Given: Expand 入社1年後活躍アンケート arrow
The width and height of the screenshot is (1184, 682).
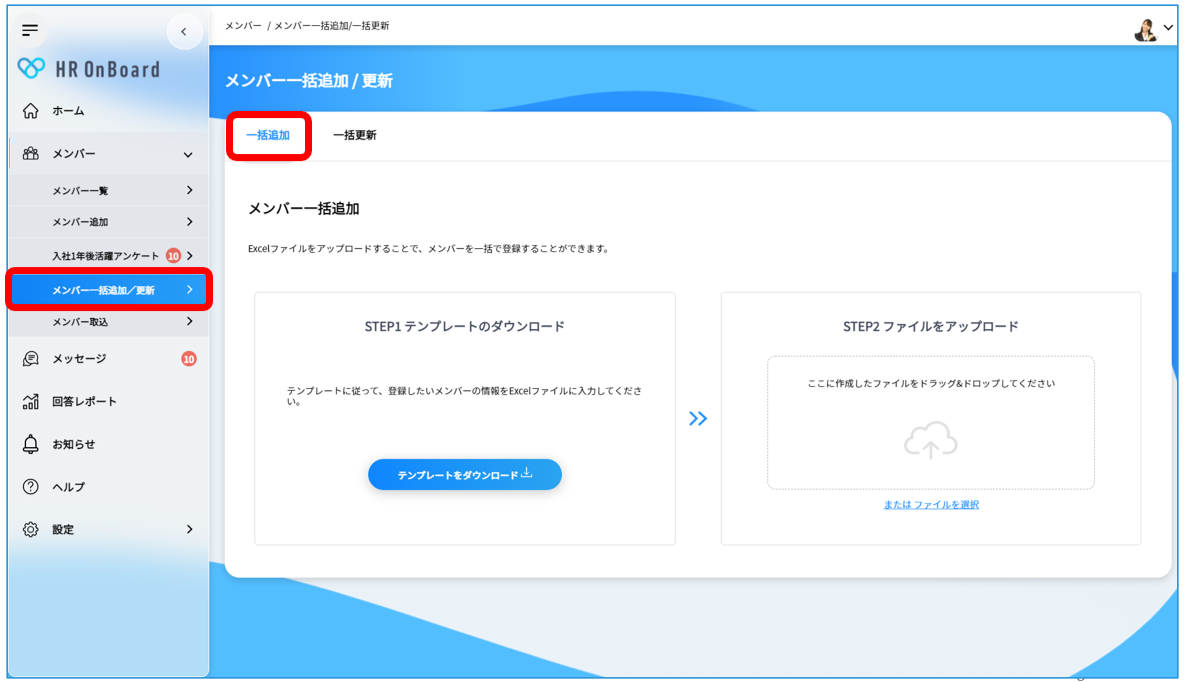Looking at the screenshot, I should 190,256.
